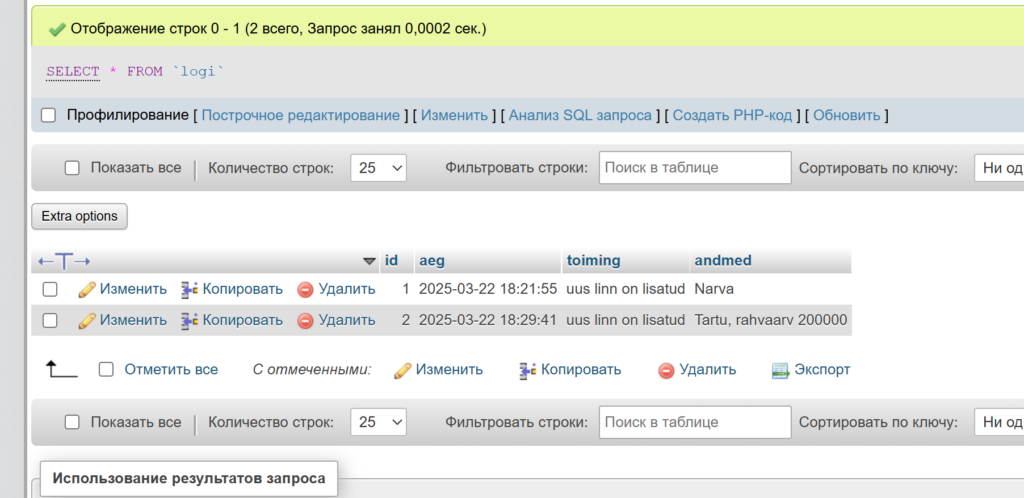Click the pencil edit icon for Narva row
The width and height of the screenshot is (1024, 498).
86,289
